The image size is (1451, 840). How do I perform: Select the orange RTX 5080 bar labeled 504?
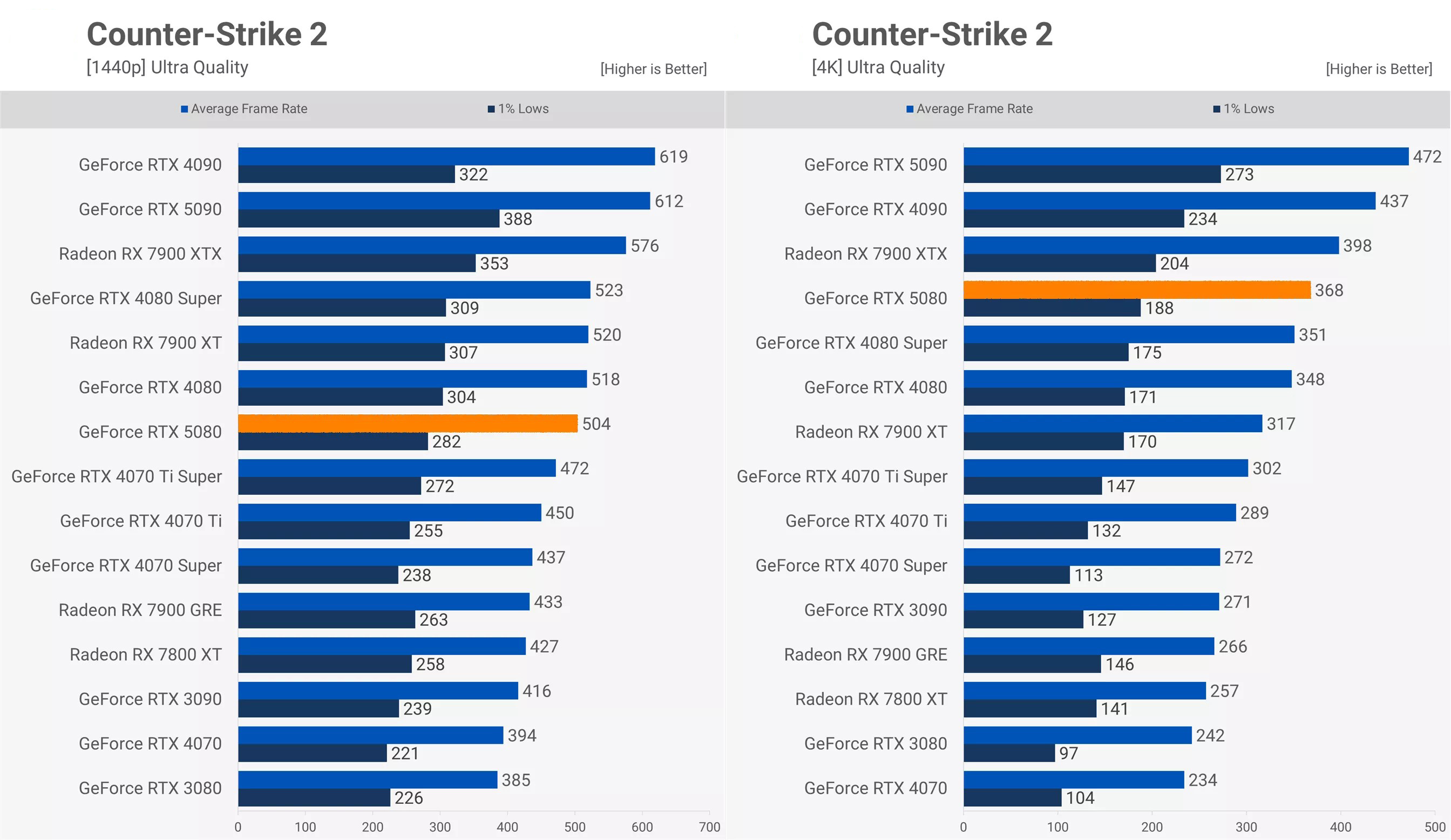coord(408,424)
